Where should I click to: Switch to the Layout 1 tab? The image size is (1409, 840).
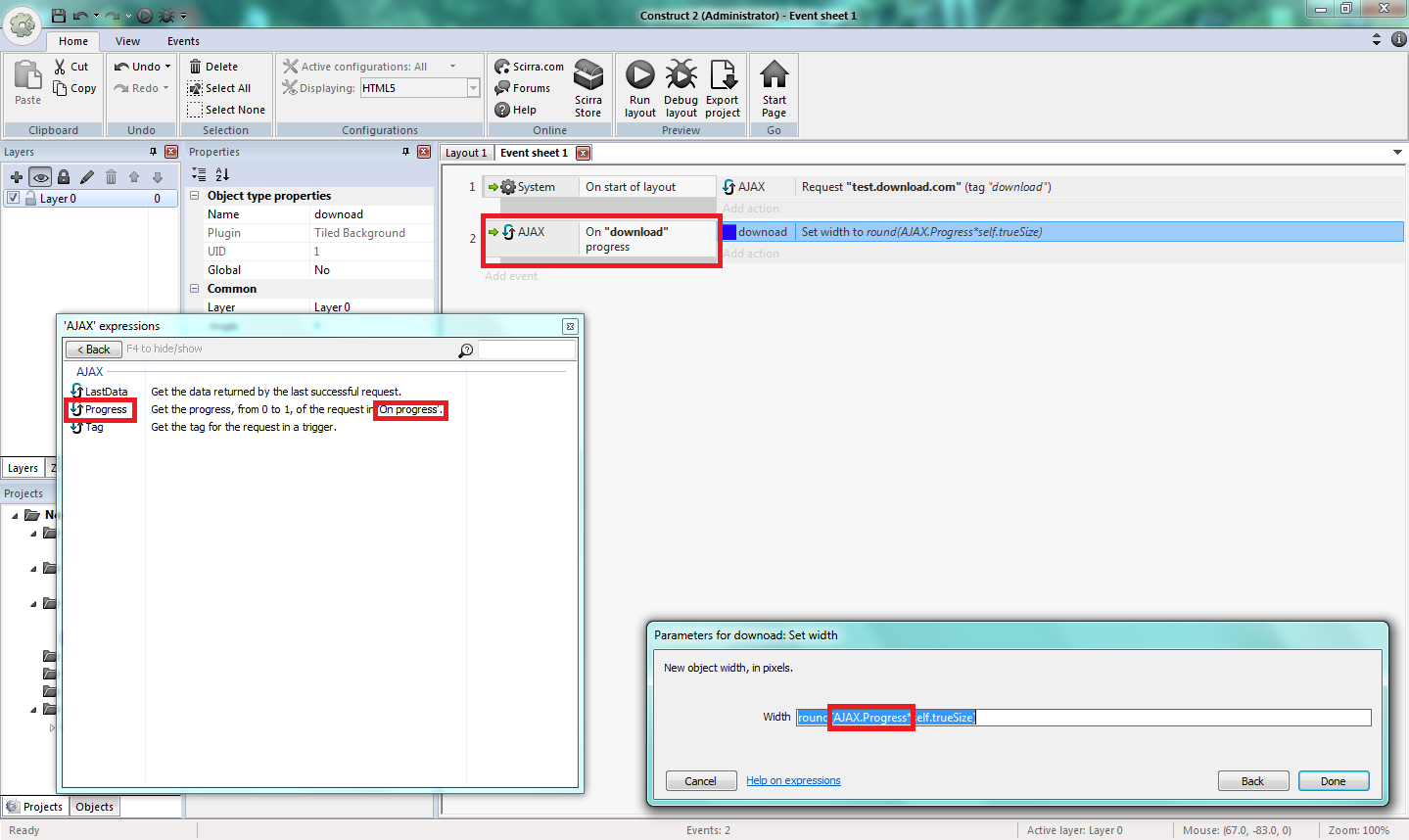[466, 153]
